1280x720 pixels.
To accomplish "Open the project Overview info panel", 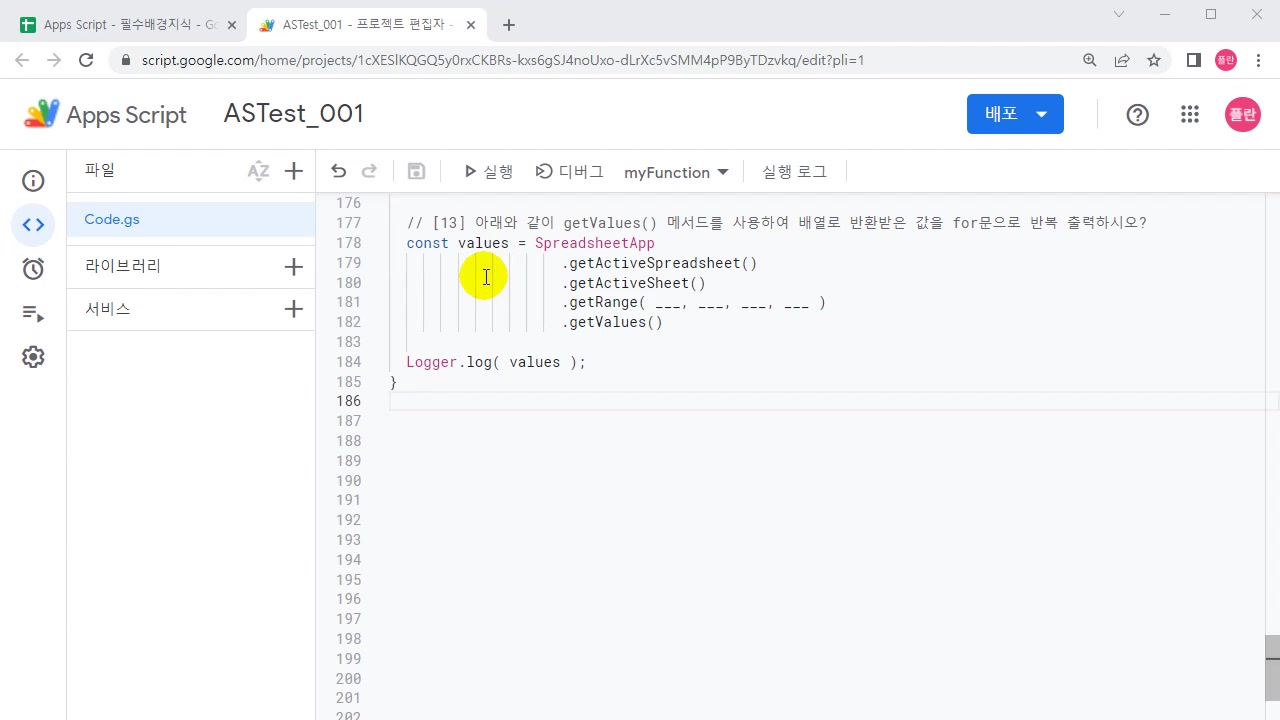I will point(33,180).
